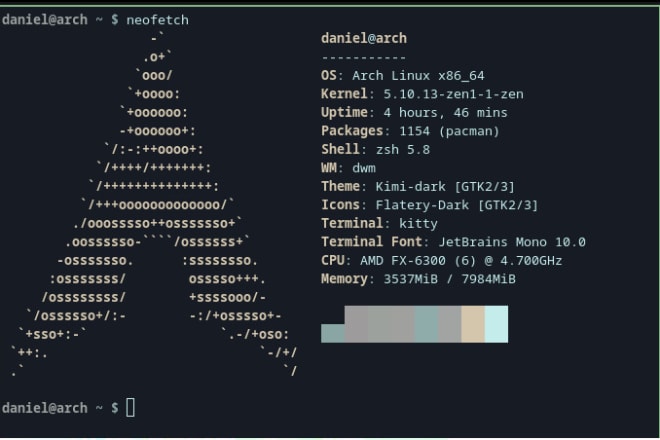Click the "`+sso+:-`" logo fragment

click(52, 334)
